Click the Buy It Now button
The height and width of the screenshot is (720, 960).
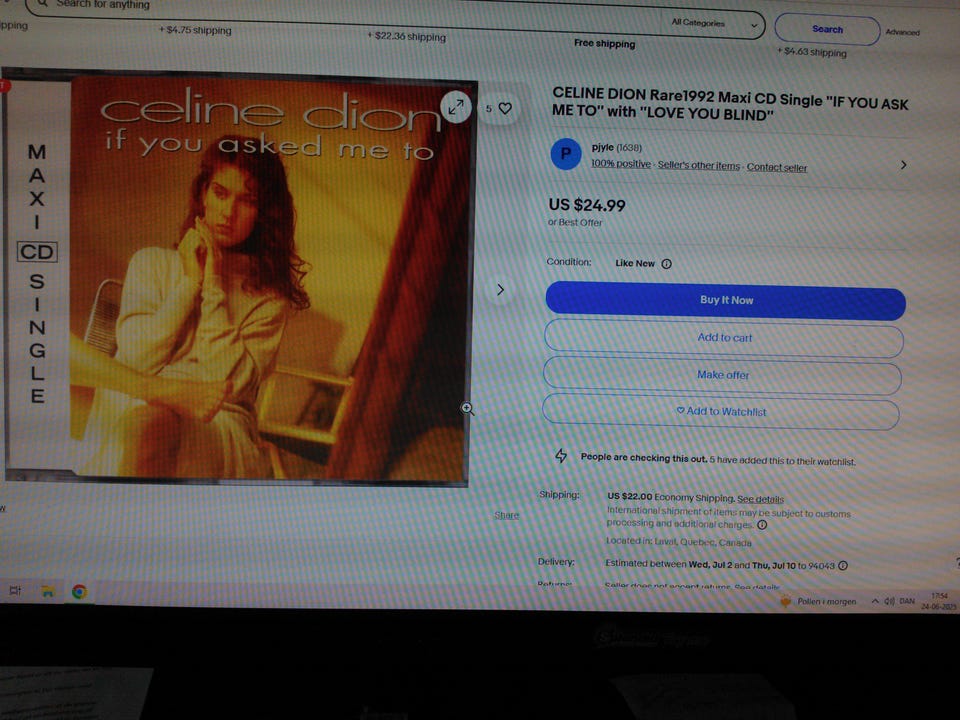[x=726, y=301]
